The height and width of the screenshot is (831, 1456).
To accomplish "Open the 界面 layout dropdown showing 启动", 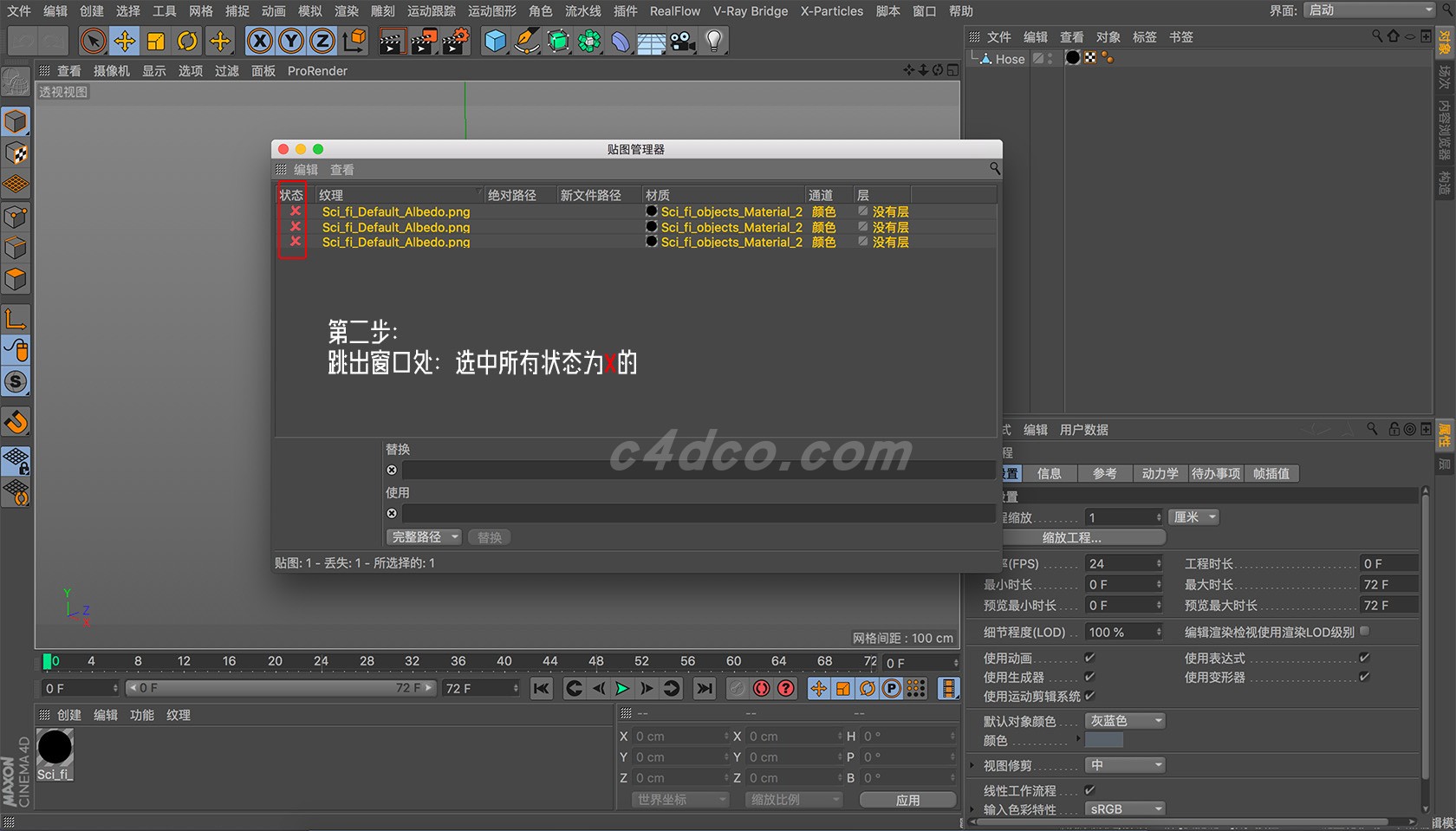I will (1369, 10).
